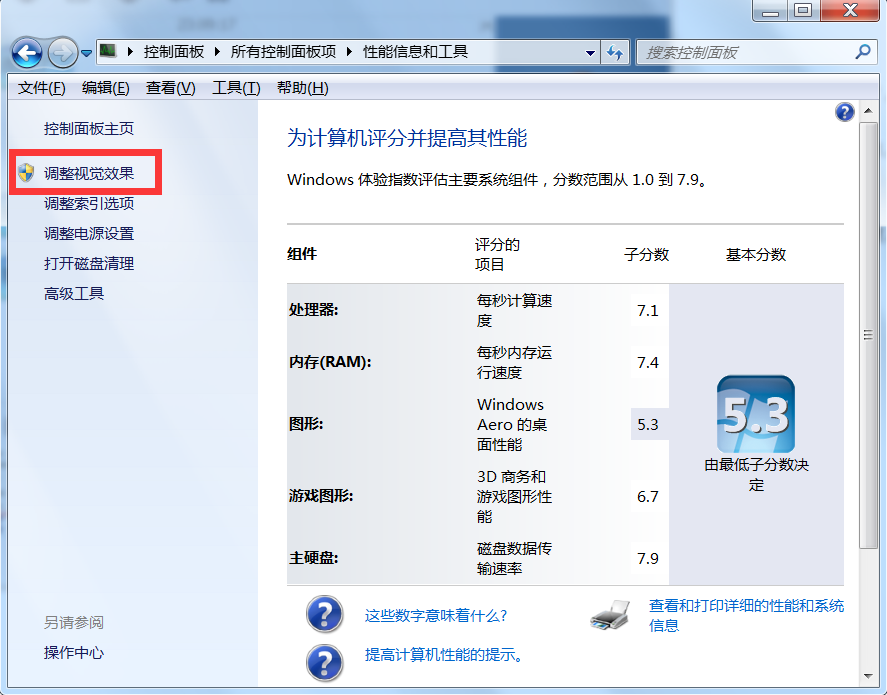887x695 pixels.
Task: Click the 图形 subscore 5.3 cell
Action: click(649, 424)
